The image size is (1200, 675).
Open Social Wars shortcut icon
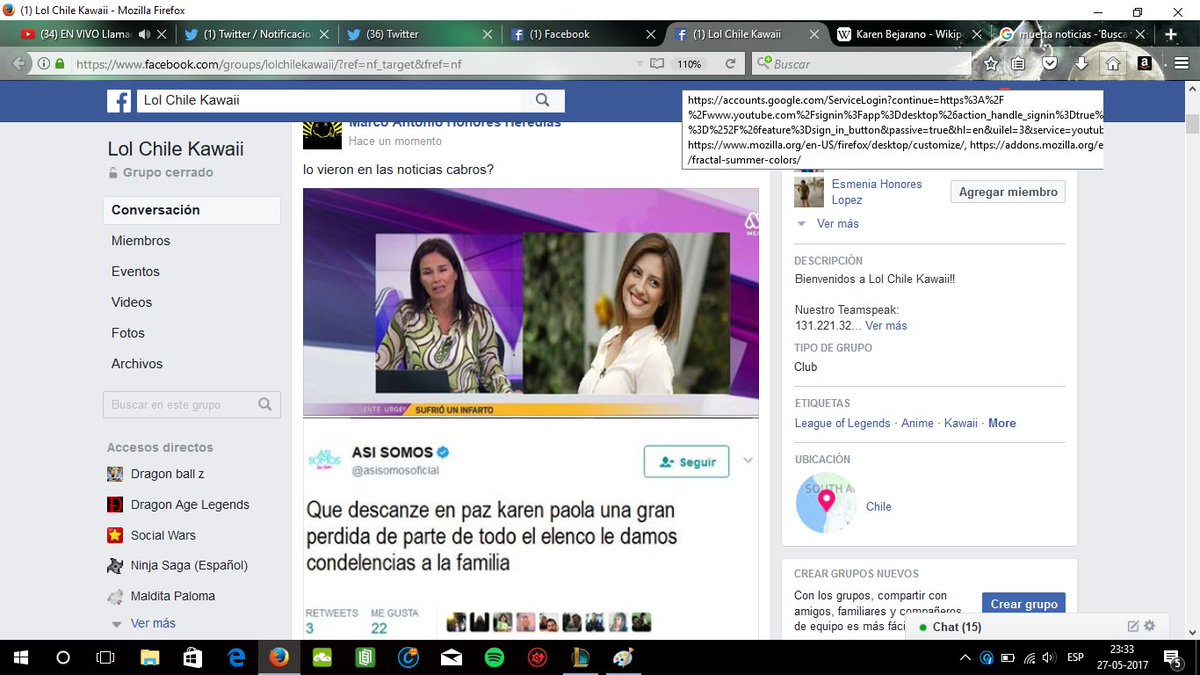[x=115, y=535]
